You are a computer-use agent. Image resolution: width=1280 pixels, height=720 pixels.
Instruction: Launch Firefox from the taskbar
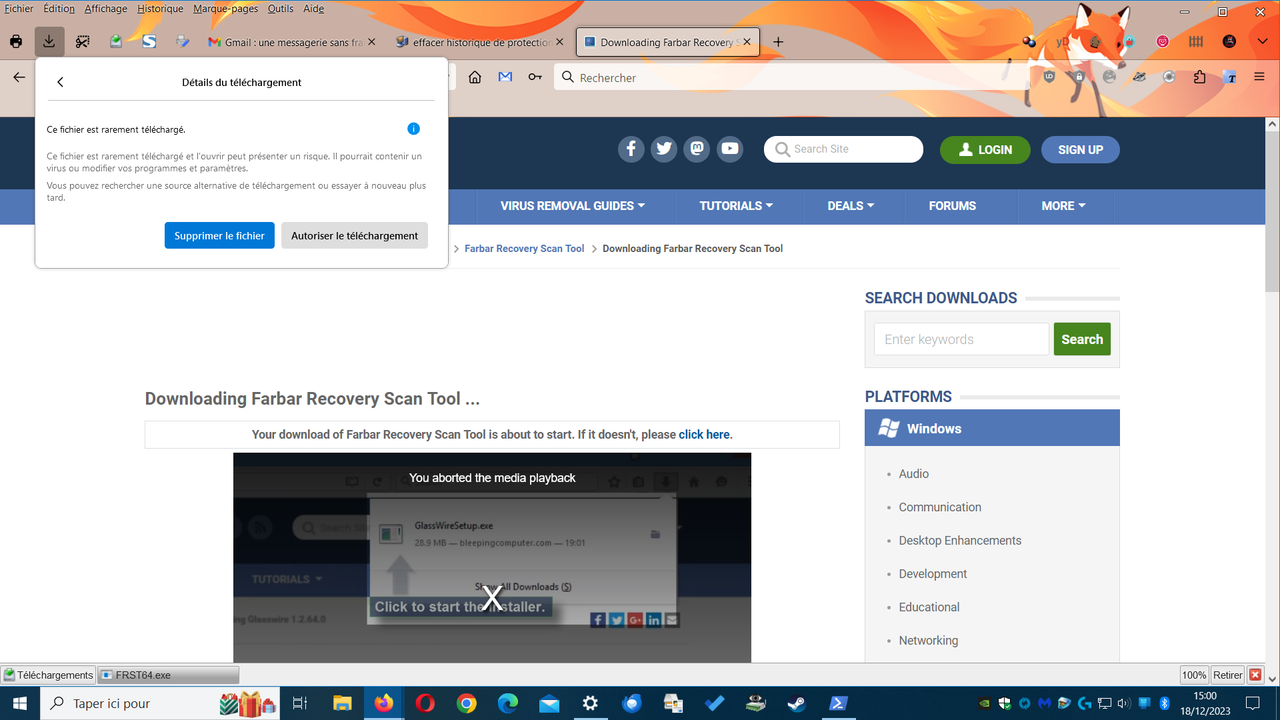tap(383, 703)
